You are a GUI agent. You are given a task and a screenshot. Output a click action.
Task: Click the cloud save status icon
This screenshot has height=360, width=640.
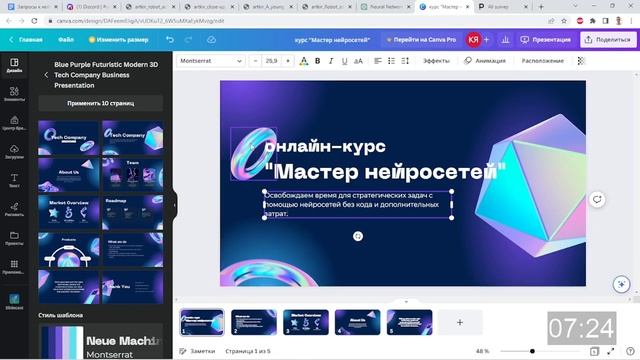click(x=211, y=40)
